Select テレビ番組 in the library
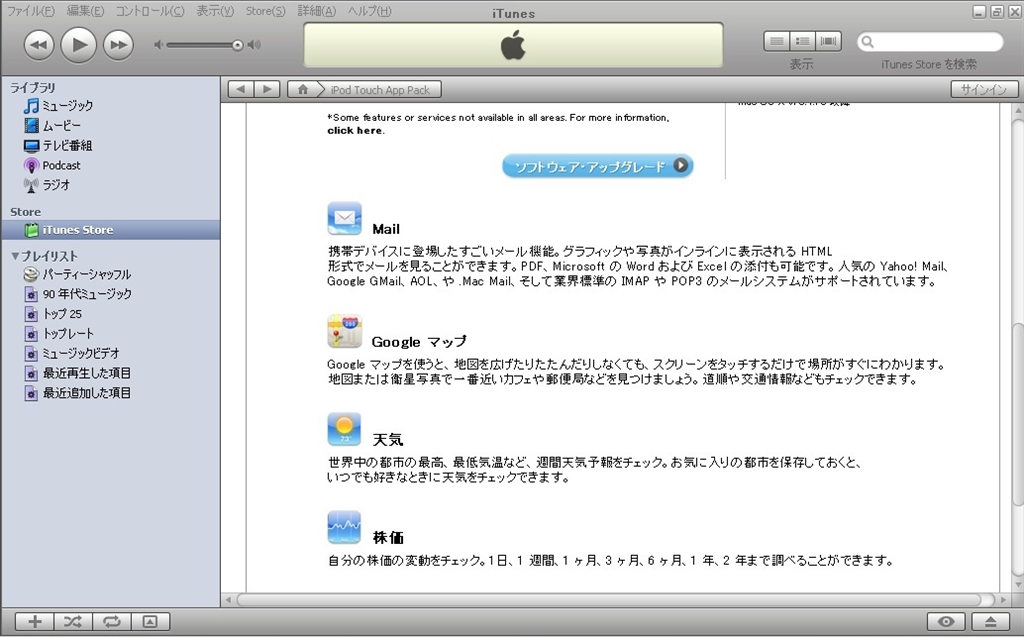Image resolution: width=1024 pixels, height=638 pixels. point(57,145)
